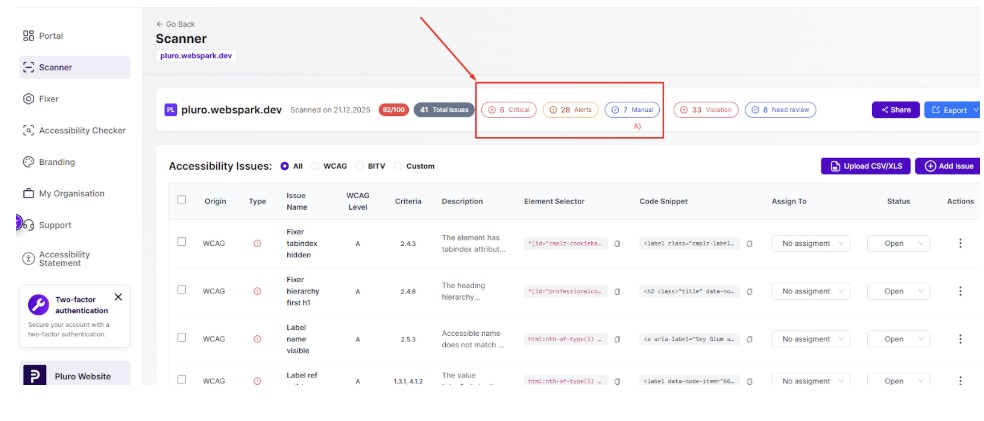984x421 pixels.
Task: Copy code snippet for tabindex hidden row
Action: click(749, 243)
